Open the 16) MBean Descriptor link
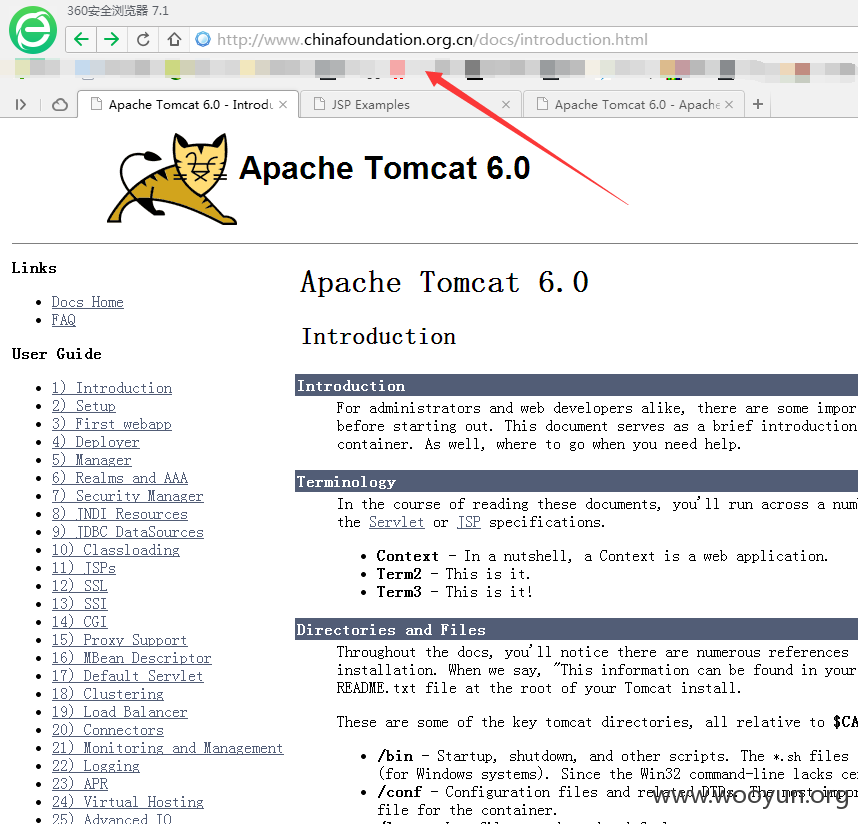Screen dimensions: 858x824 click(x=131, y=658)
